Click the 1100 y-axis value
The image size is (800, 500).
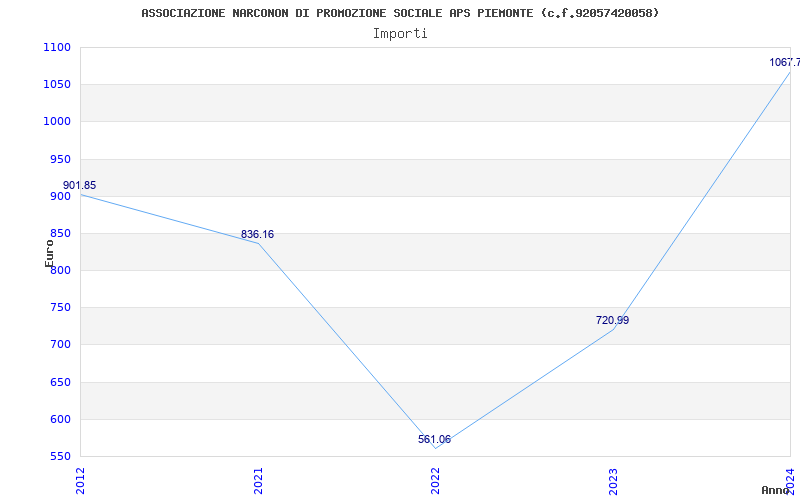tap(57, 47)
